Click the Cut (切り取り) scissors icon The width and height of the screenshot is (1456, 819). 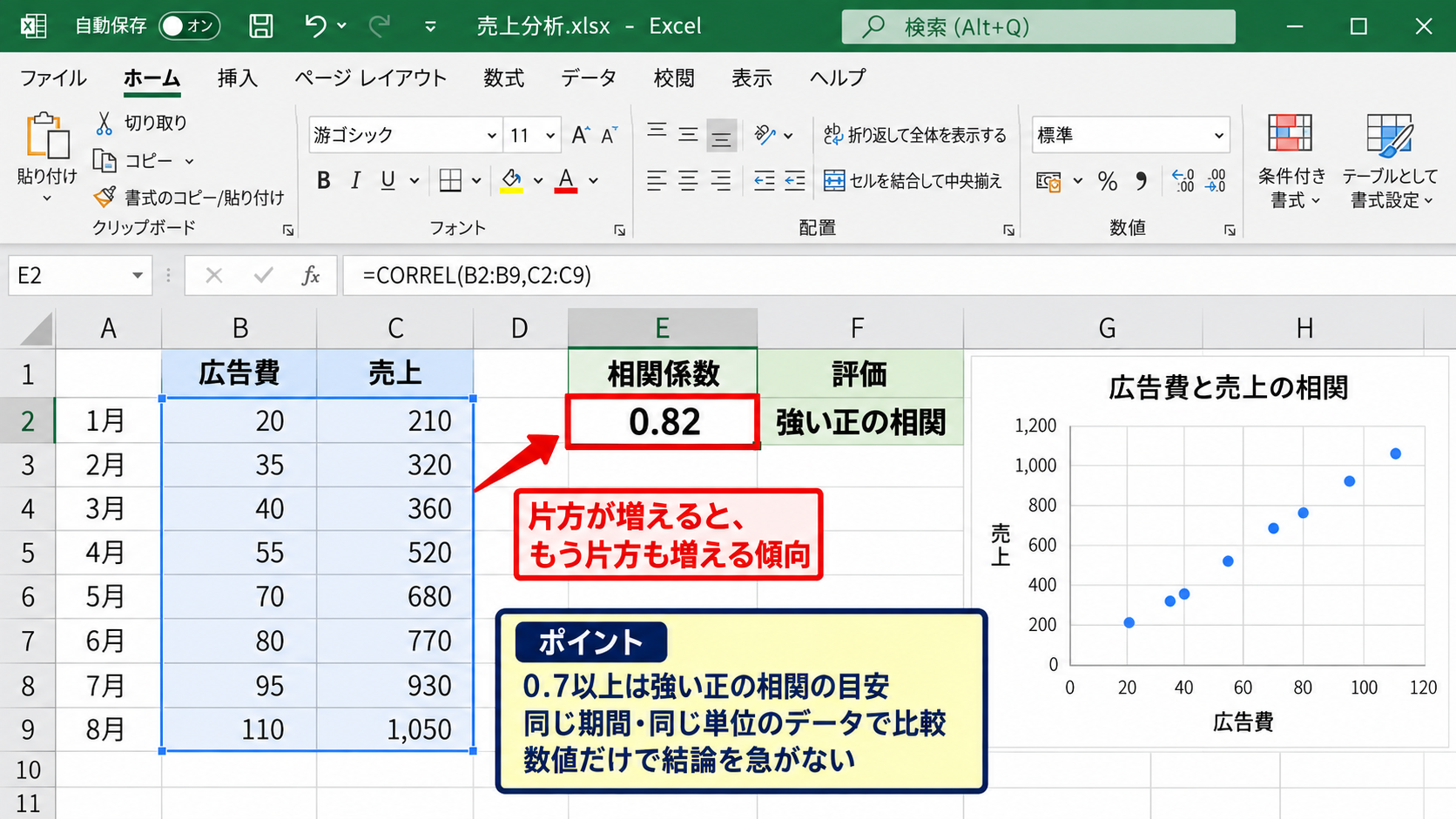pos(104,123)
